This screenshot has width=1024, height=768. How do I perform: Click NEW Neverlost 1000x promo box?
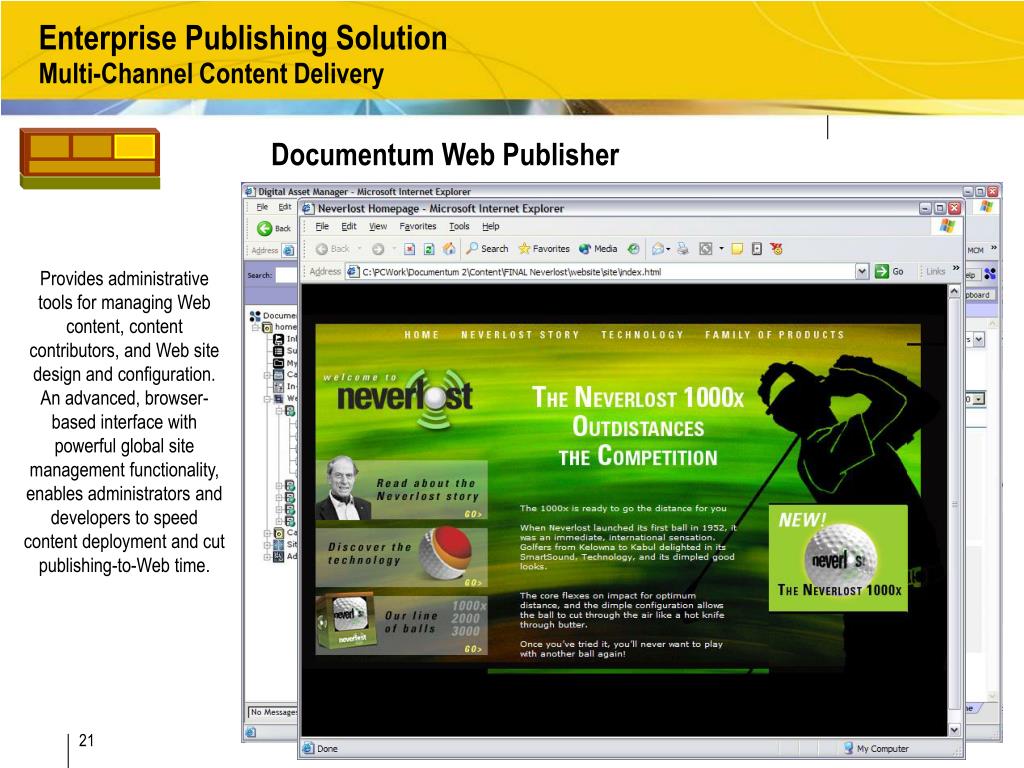coord(838,558)
